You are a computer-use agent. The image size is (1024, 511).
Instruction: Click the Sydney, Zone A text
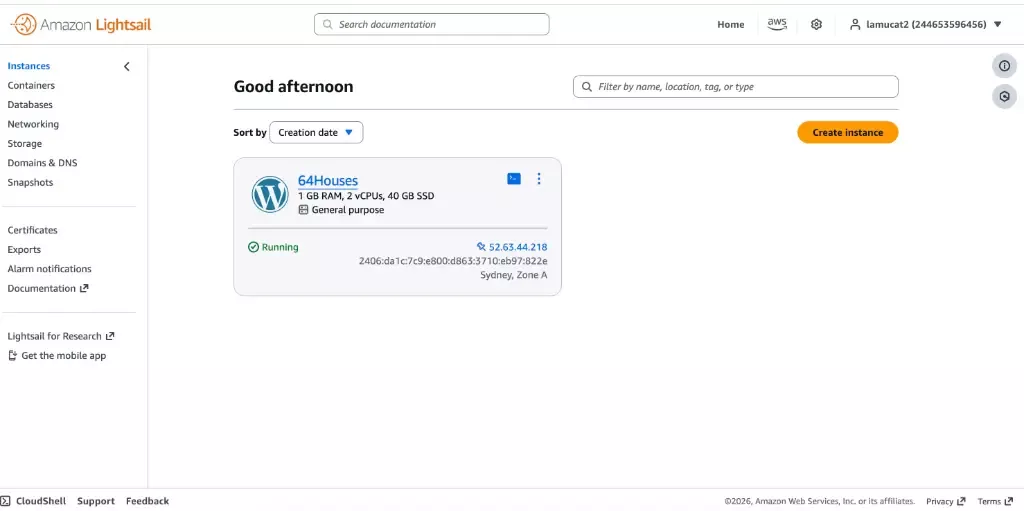tap(514, 274)
